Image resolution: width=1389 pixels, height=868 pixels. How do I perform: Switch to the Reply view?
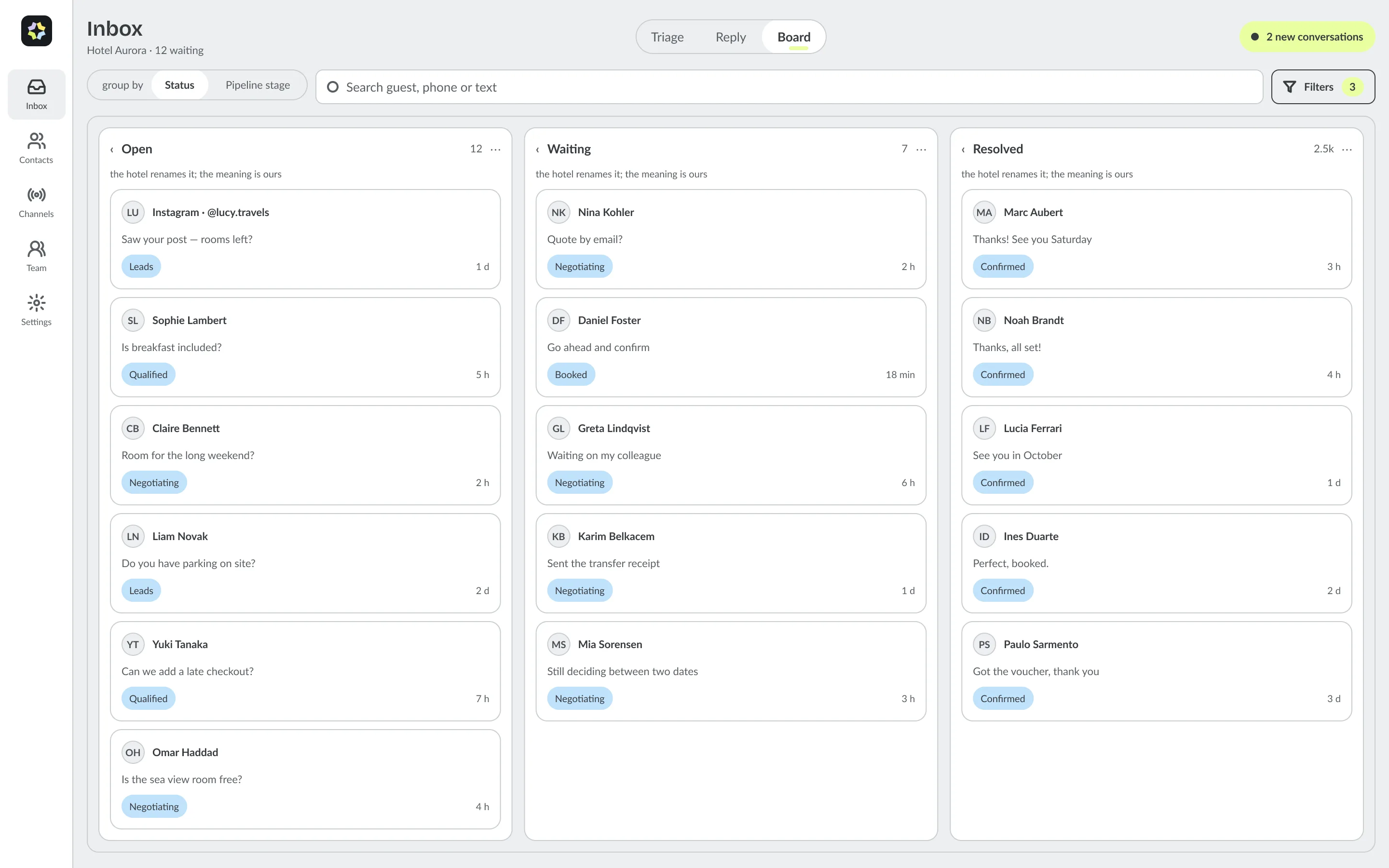[x=730, y=37]
